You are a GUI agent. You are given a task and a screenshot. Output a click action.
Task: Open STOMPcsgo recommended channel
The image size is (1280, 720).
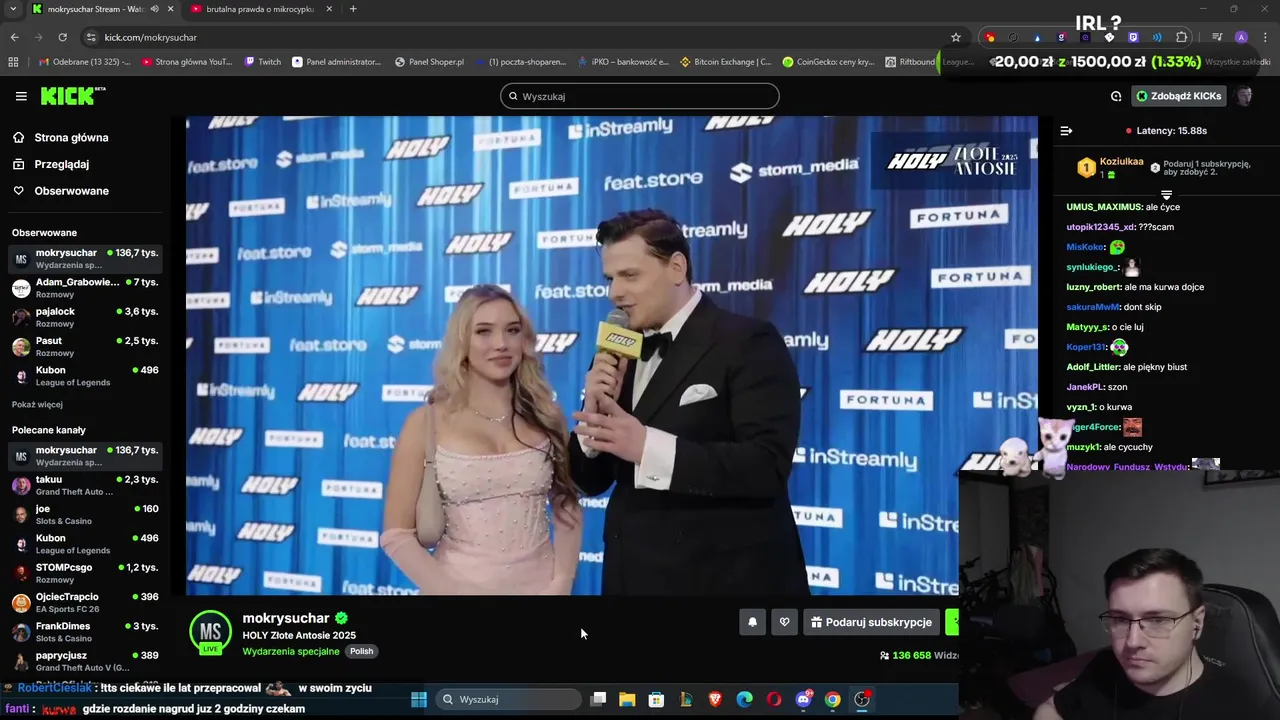(85, 573)
